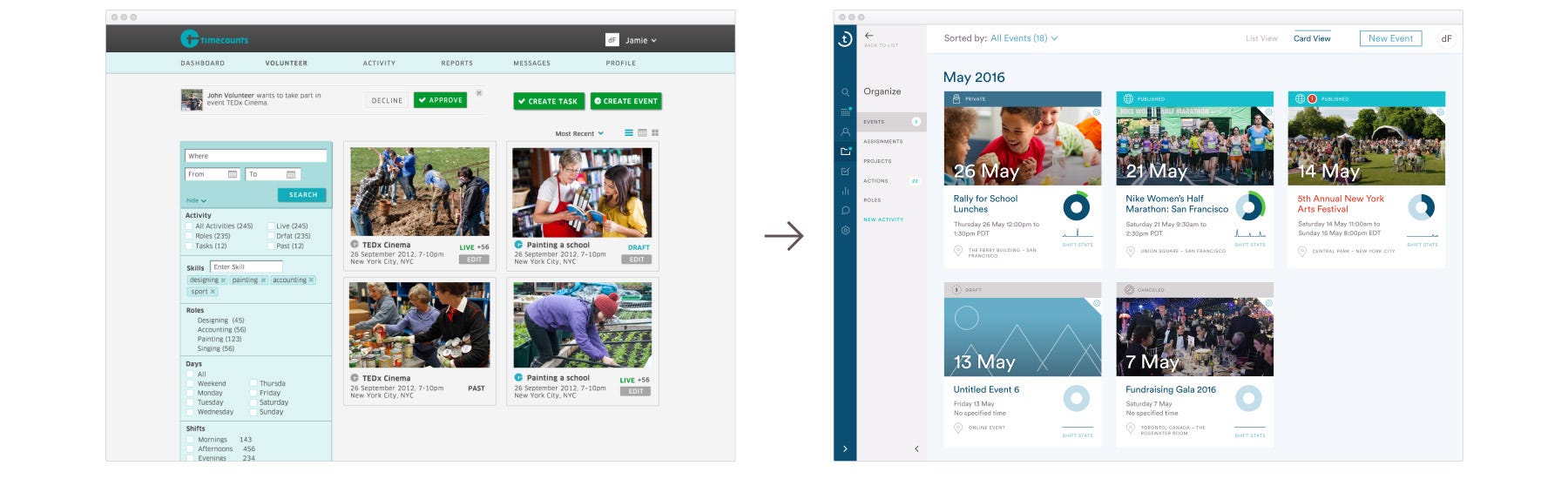Click the New Activity link
The image size is (1568, 479).
[x=883, y=219]
